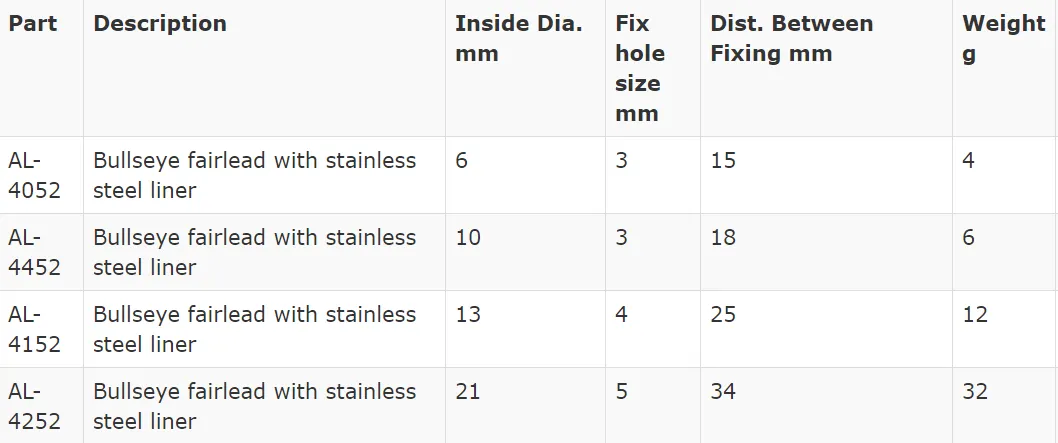
Task: Select part number AL-4152 cell
Action: click(34, 329)
